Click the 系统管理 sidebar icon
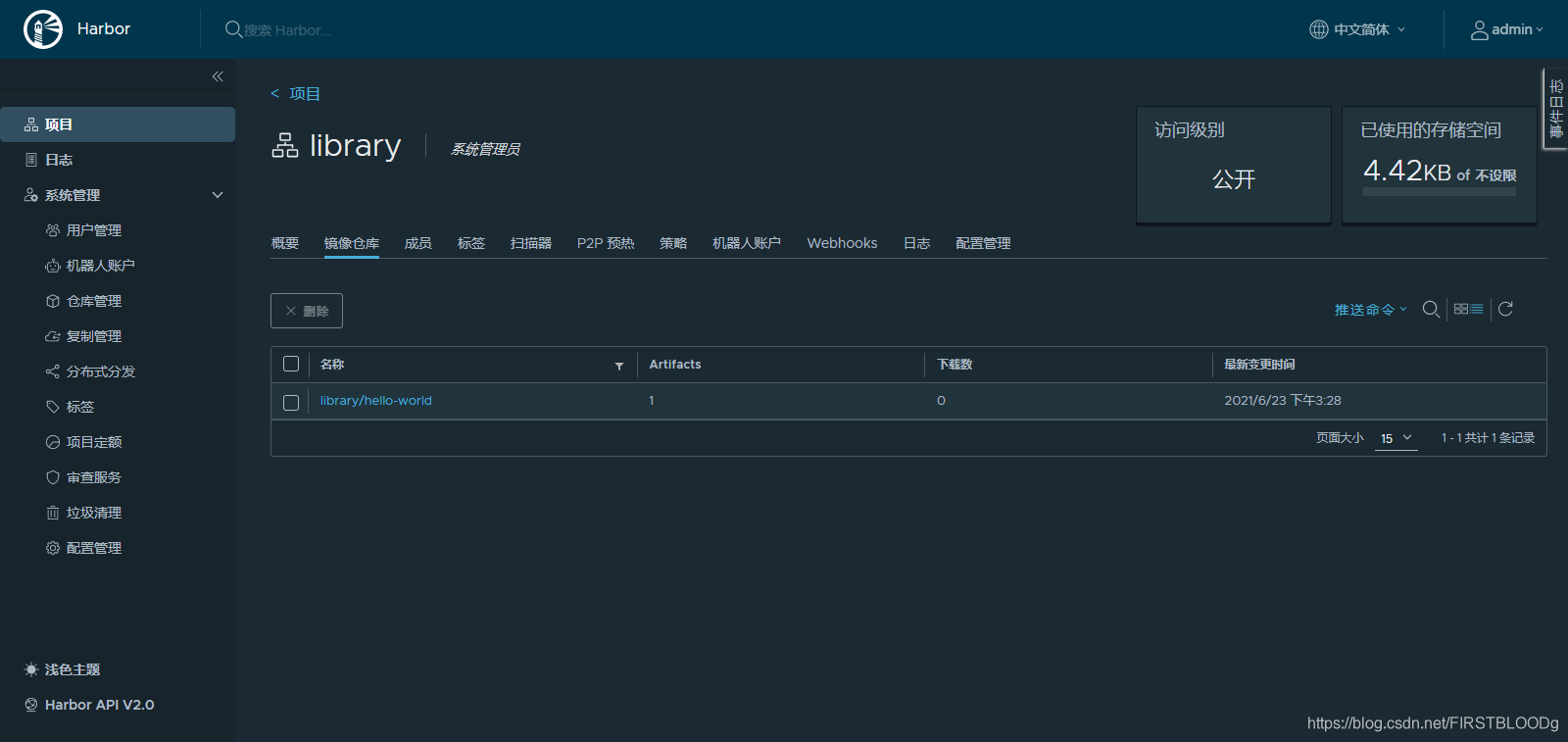Screen dimensions: 1568x742 [31, 195]
